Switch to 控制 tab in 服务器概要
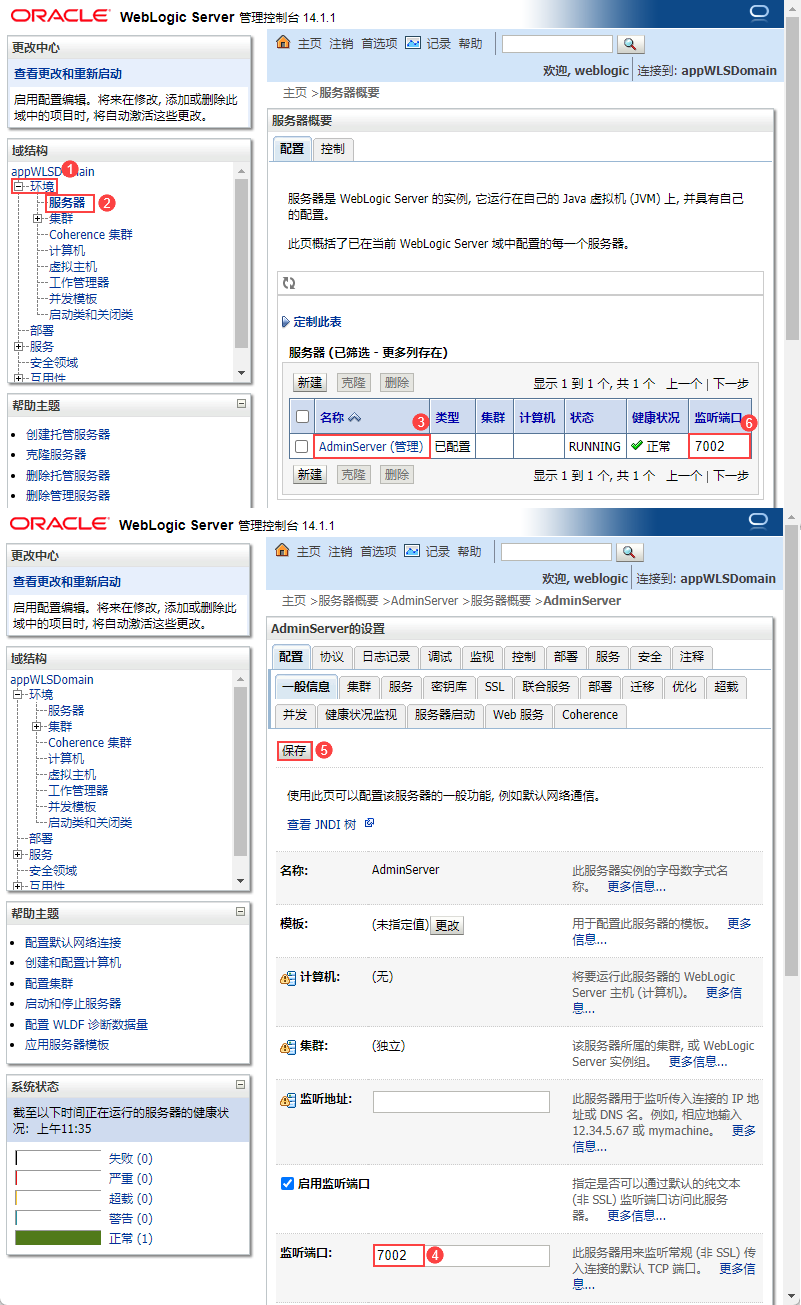The image size is (801, 1305). (333, 148)
